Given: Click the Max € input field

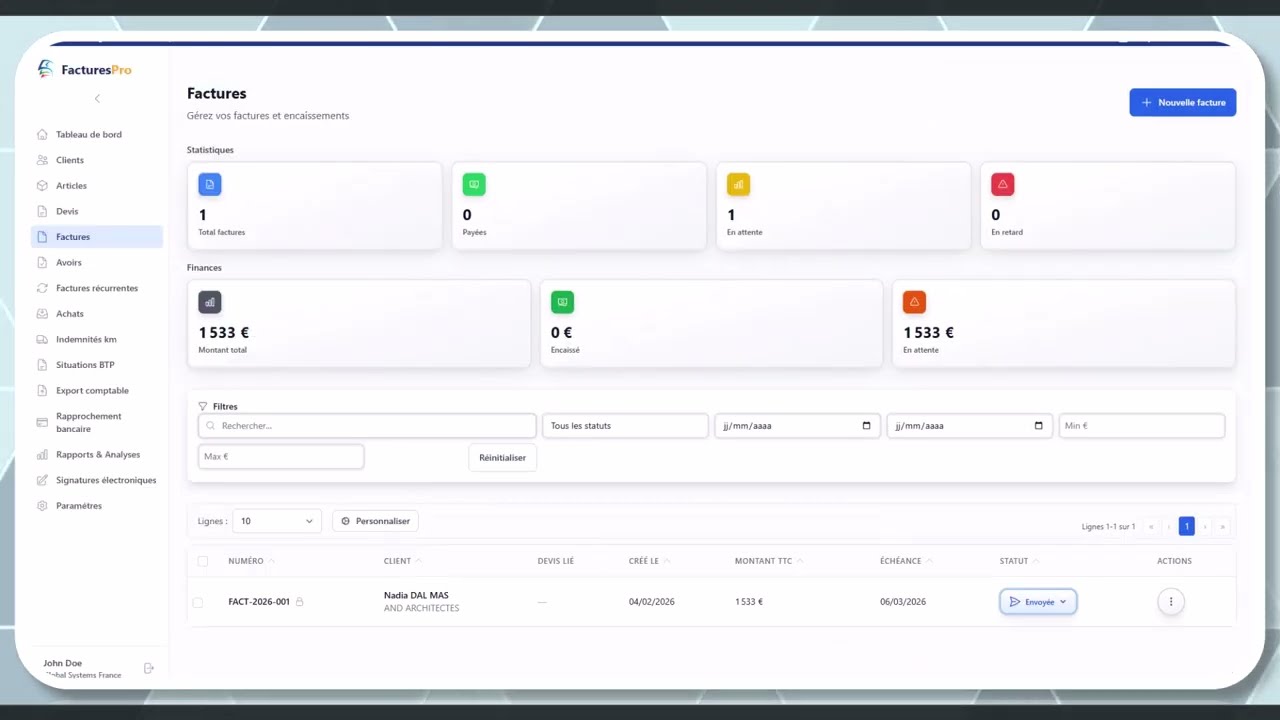Looking at the screenshot, I should [x=281, y=457].
